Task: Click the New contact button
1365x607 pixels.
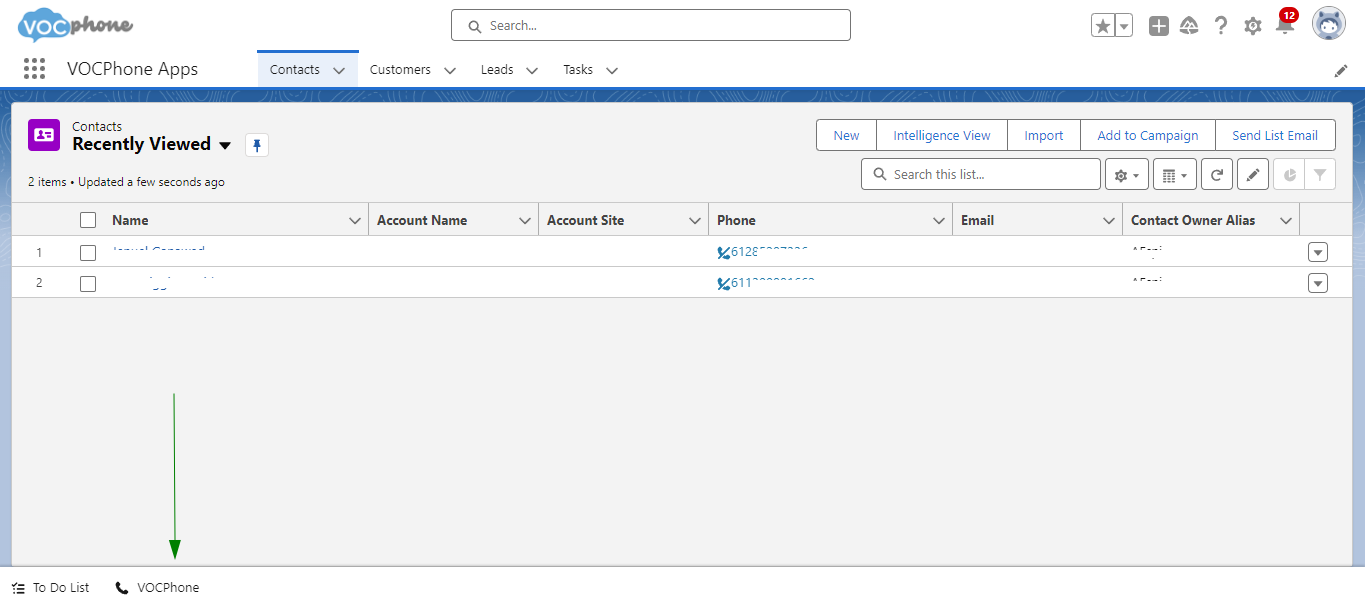Action: [x=846, y=136]
